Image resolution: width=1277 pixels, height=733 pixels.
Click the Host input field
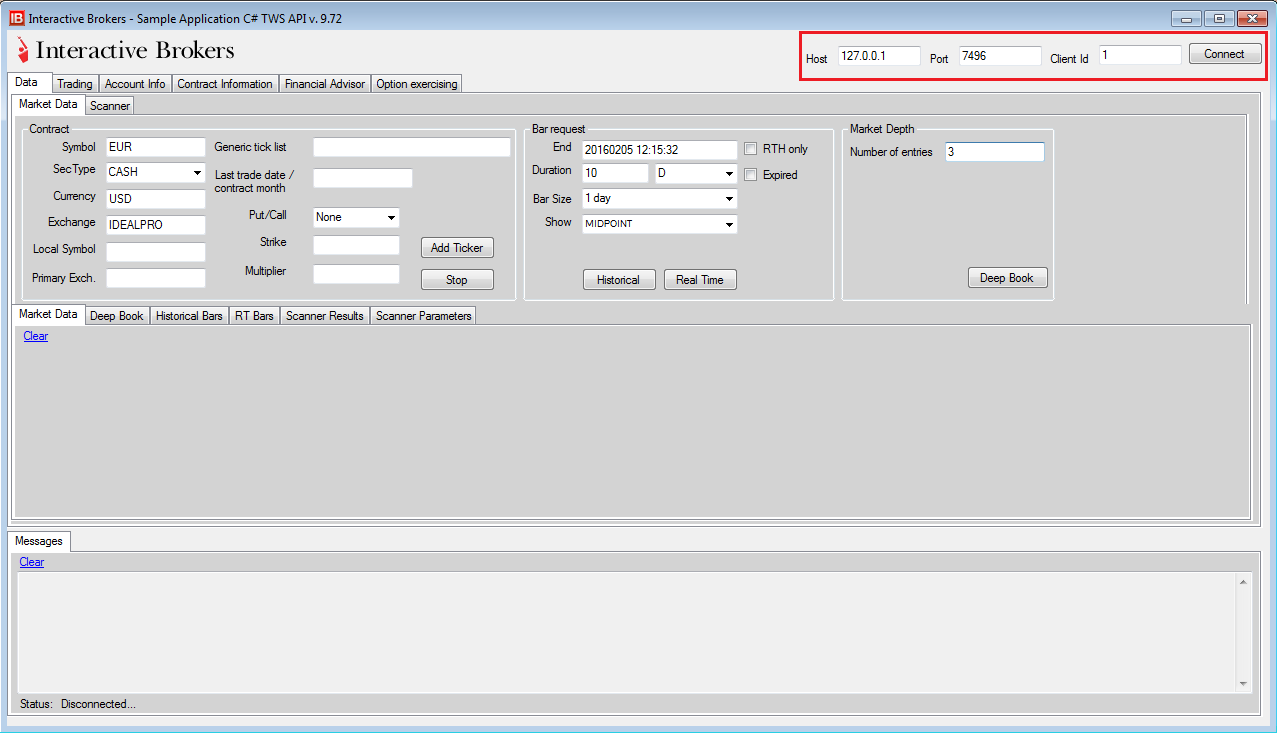[879, 56]
